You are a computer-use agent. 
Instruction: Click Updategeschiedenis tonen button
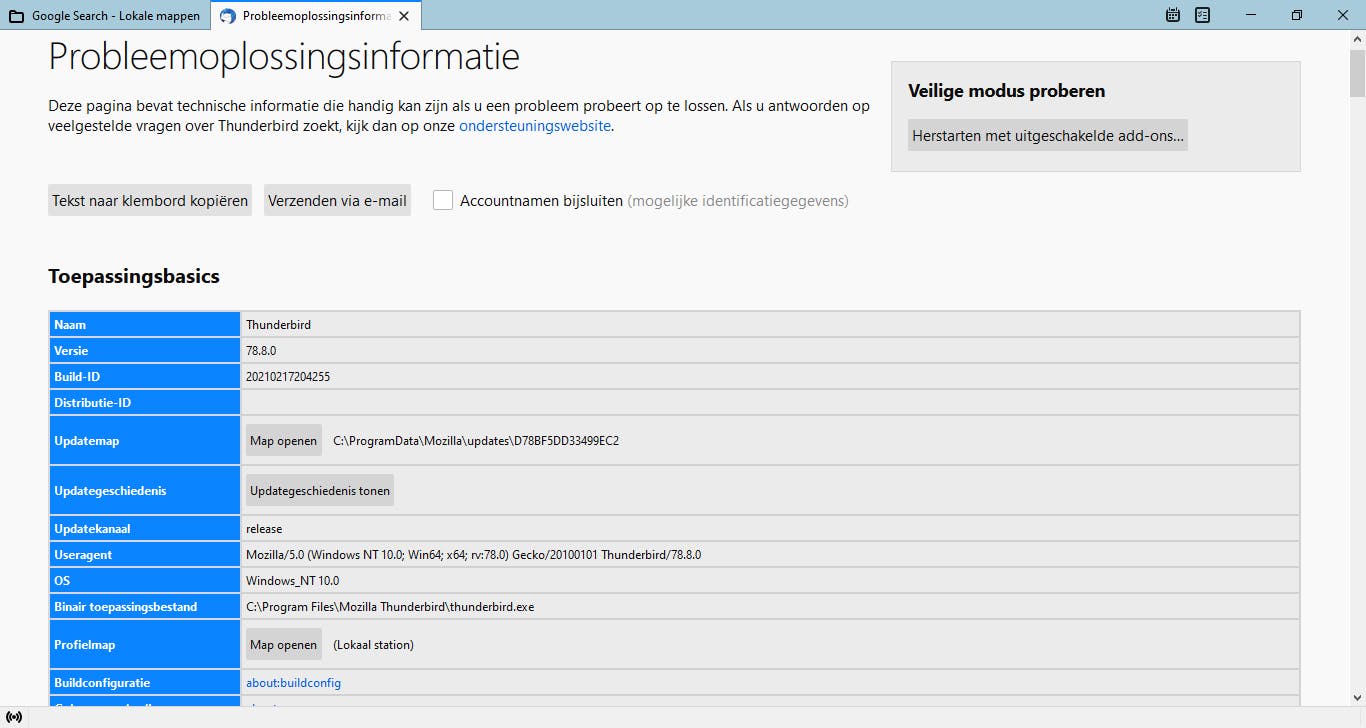320,490
